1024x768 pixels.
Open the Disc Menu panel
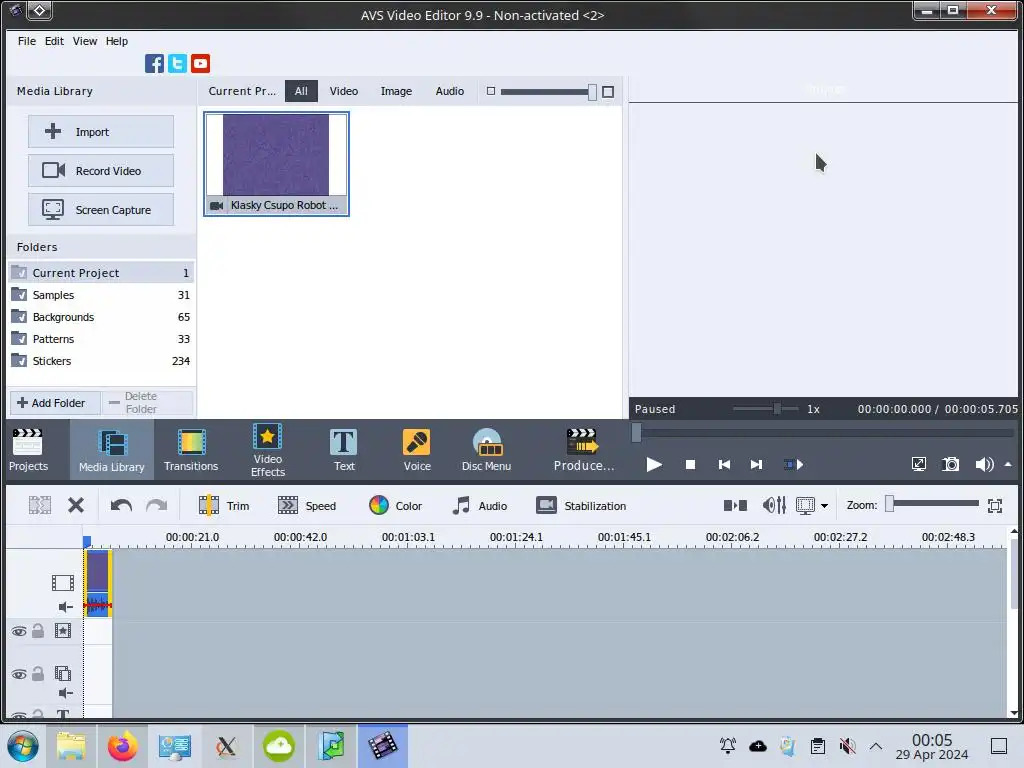[487, 450]
